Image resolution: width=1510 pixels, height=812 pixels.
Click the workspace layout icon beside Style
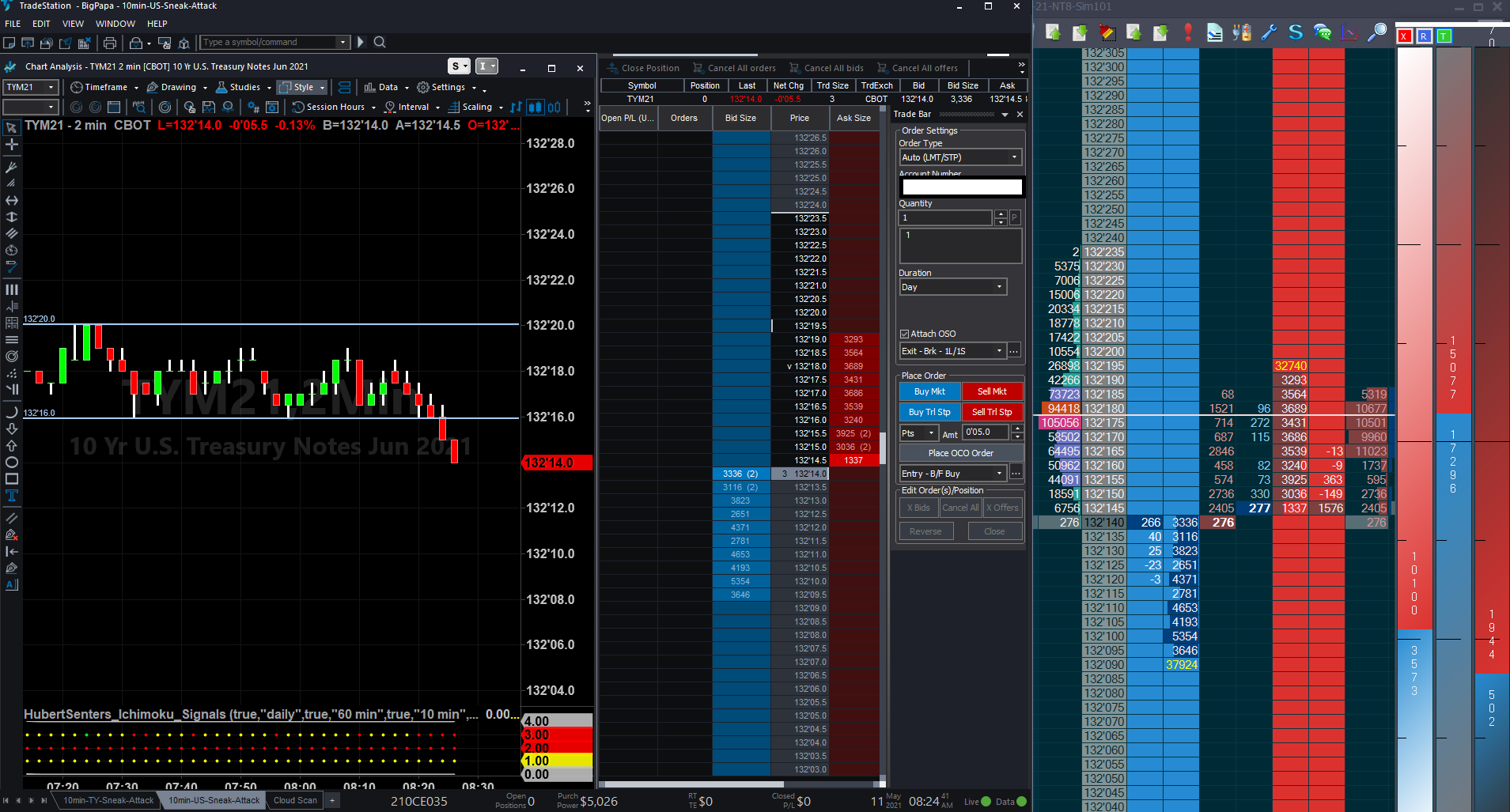coord(344,87)
